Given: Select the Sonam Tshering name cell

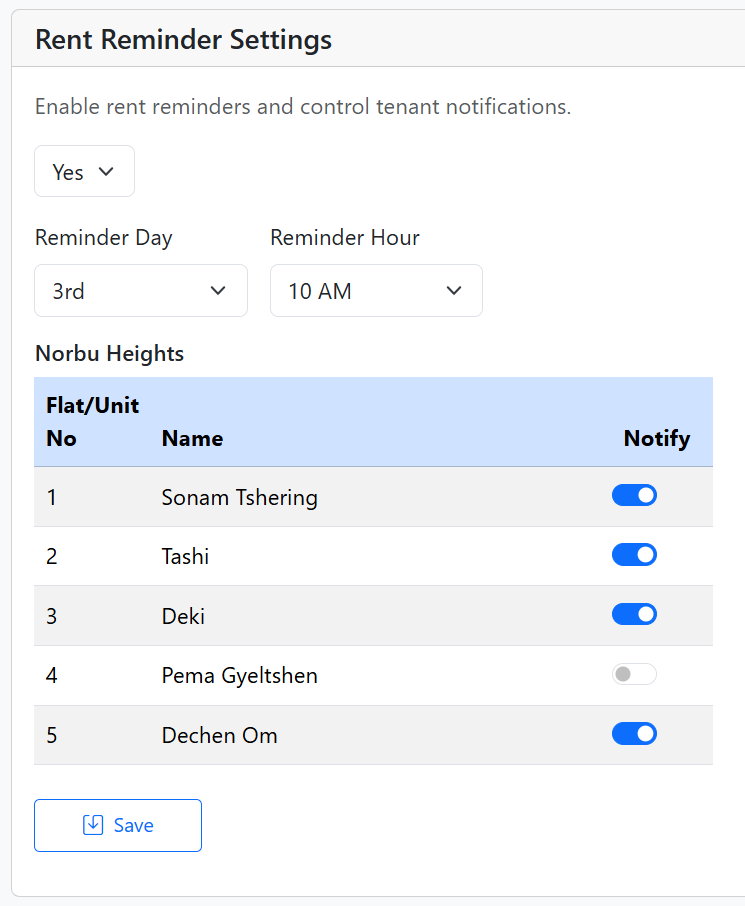Looking at the screenshot, I should pyautogui.click(x=239, y=497).
